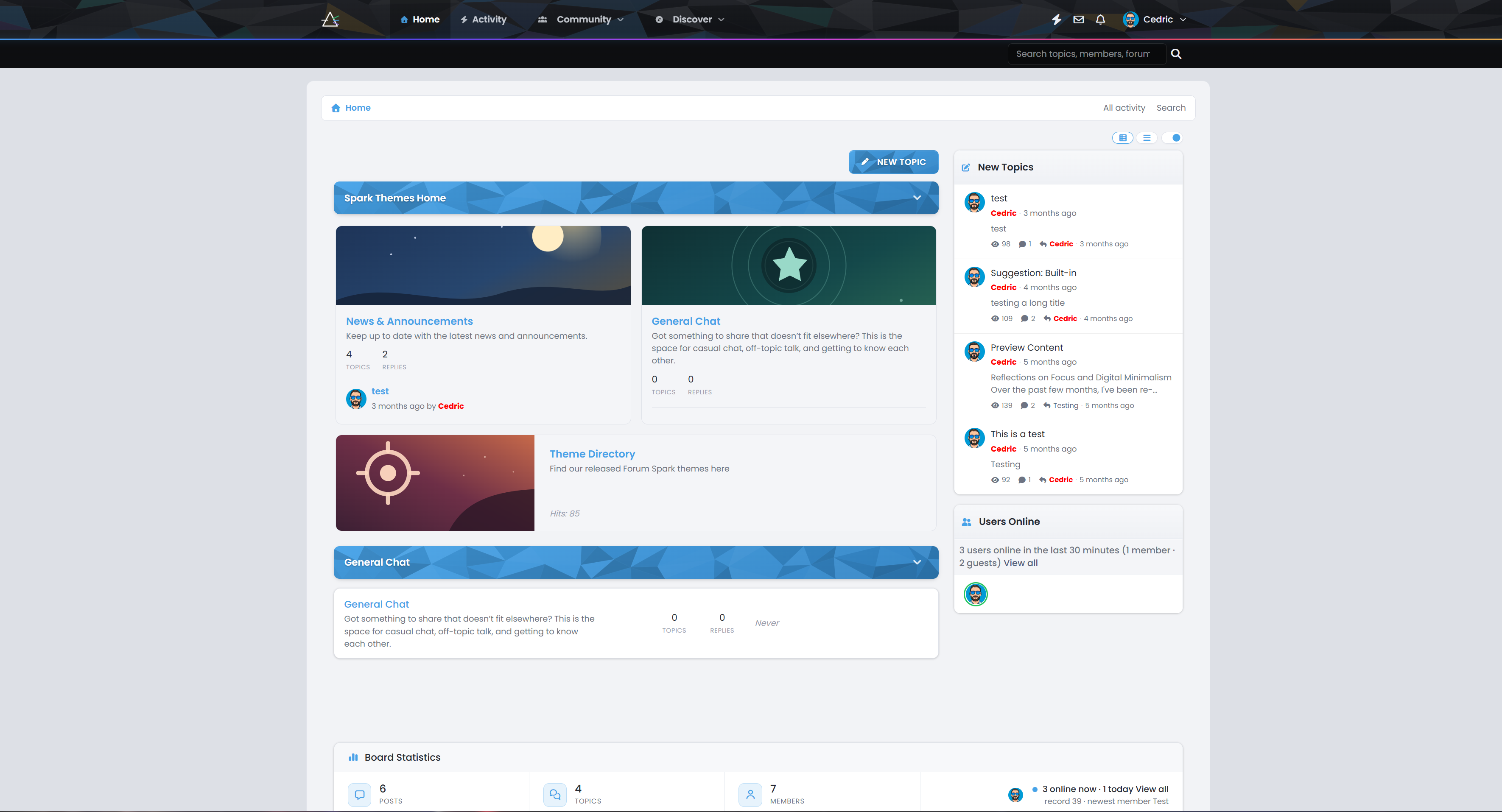The height and width of the screenshot is (812, 1502).
Task: Click the online member avatar in Users Online
Action: pyautogui.click(x=976, y=594)
